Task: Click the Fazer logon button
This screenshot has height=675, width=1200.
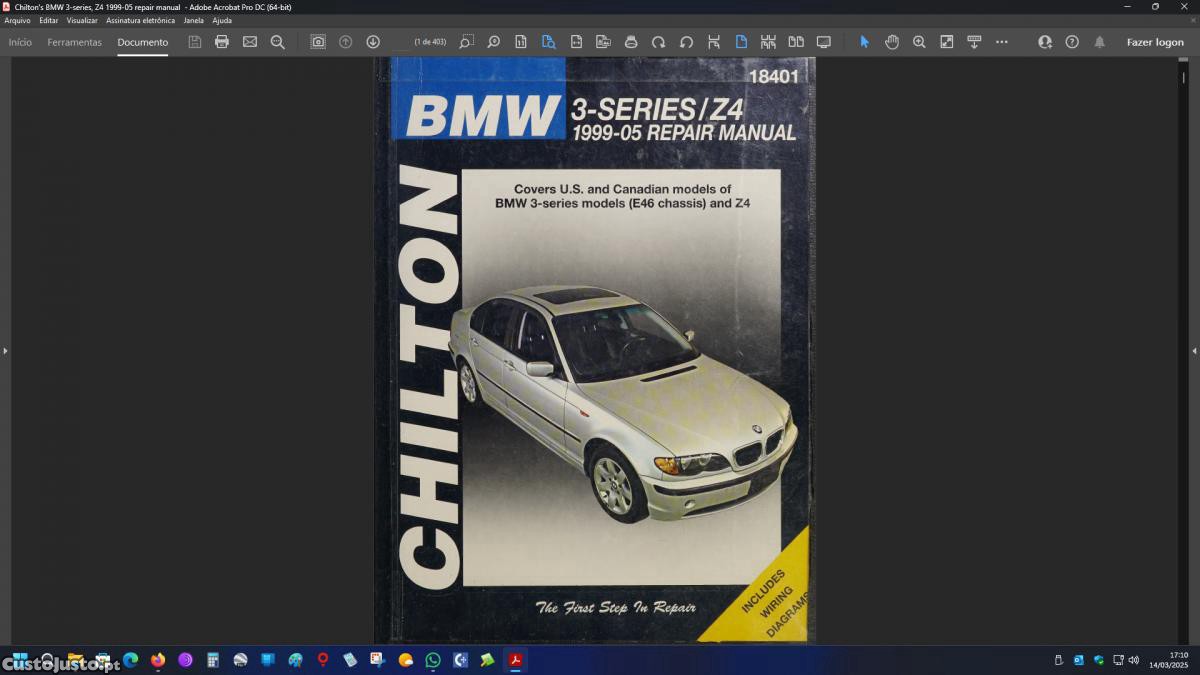Action: [x=1155, y=42]
